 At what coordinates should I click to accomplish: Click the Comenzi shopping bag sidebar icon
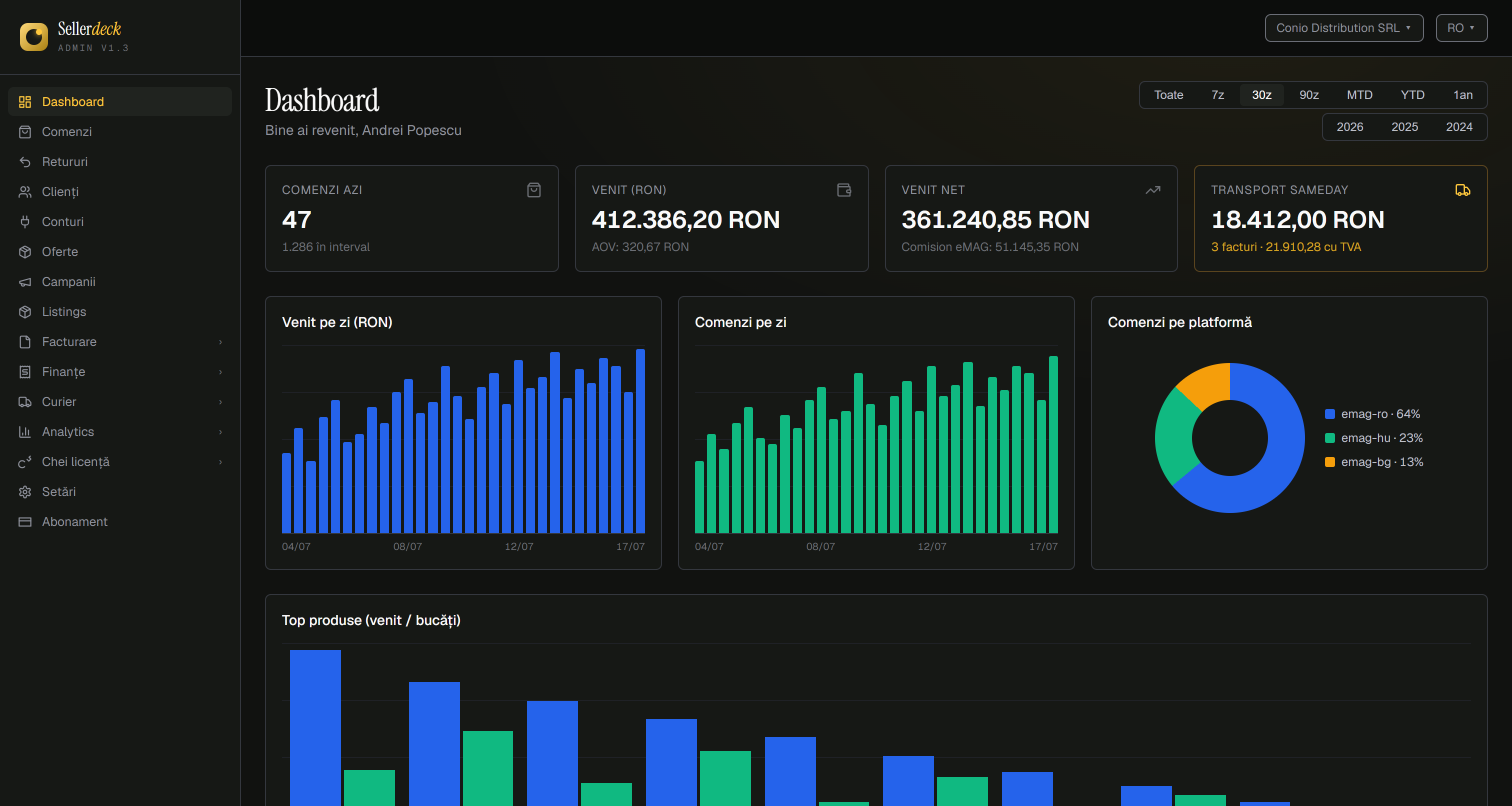[24, 132]
